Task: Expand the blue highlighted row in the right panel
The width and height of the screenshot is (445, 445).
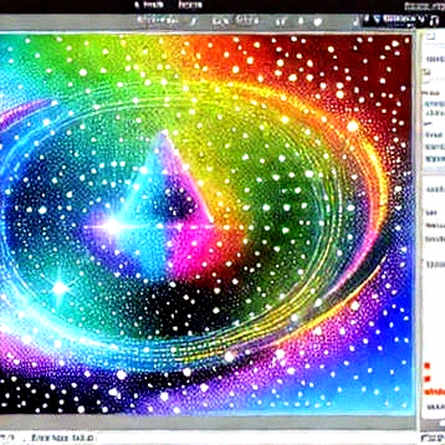Action: [x=434, y=104]
